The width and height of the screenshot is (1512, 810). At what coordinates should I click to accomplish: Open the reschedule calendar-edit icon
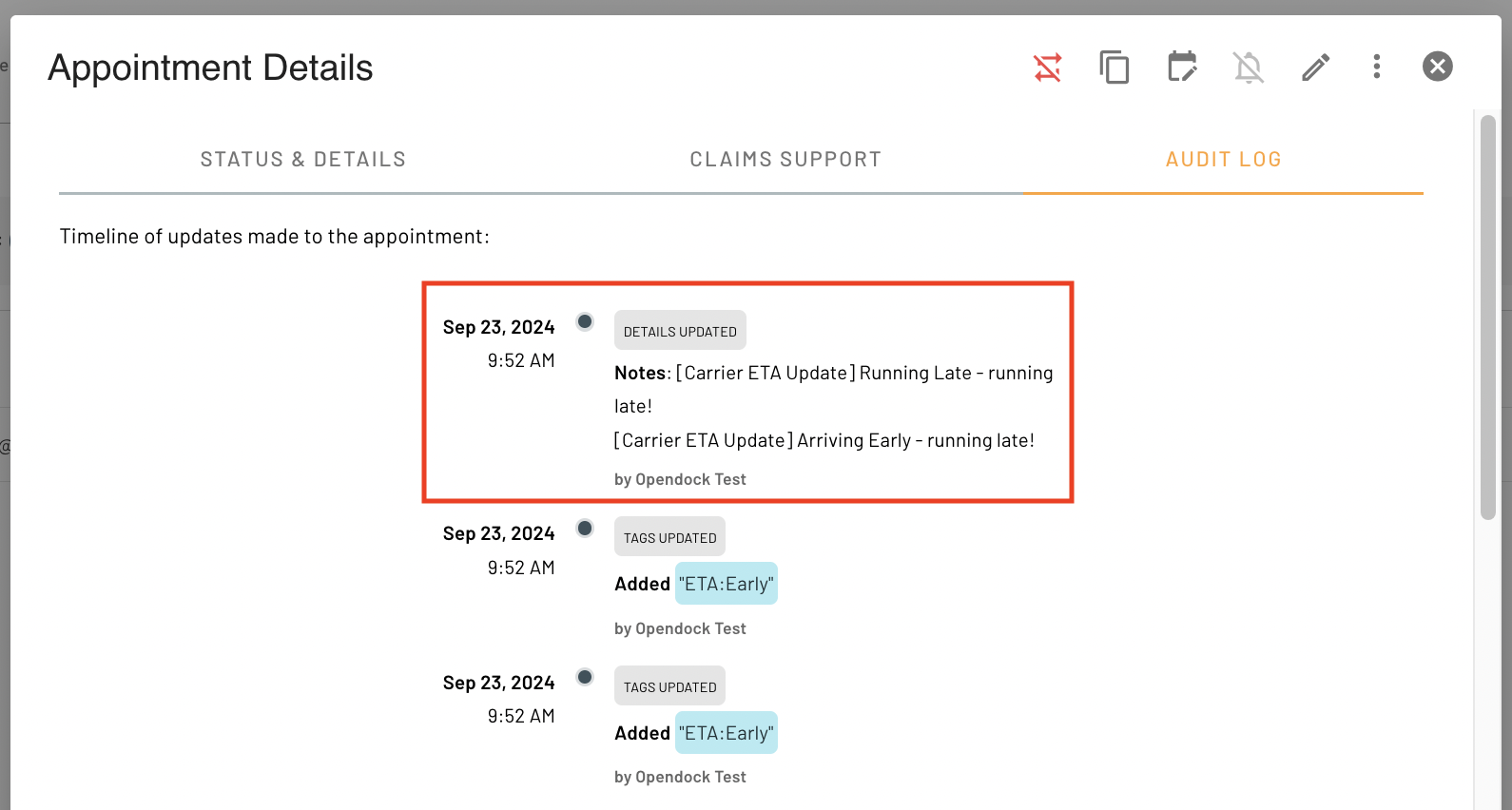[x=1182, y=67]
